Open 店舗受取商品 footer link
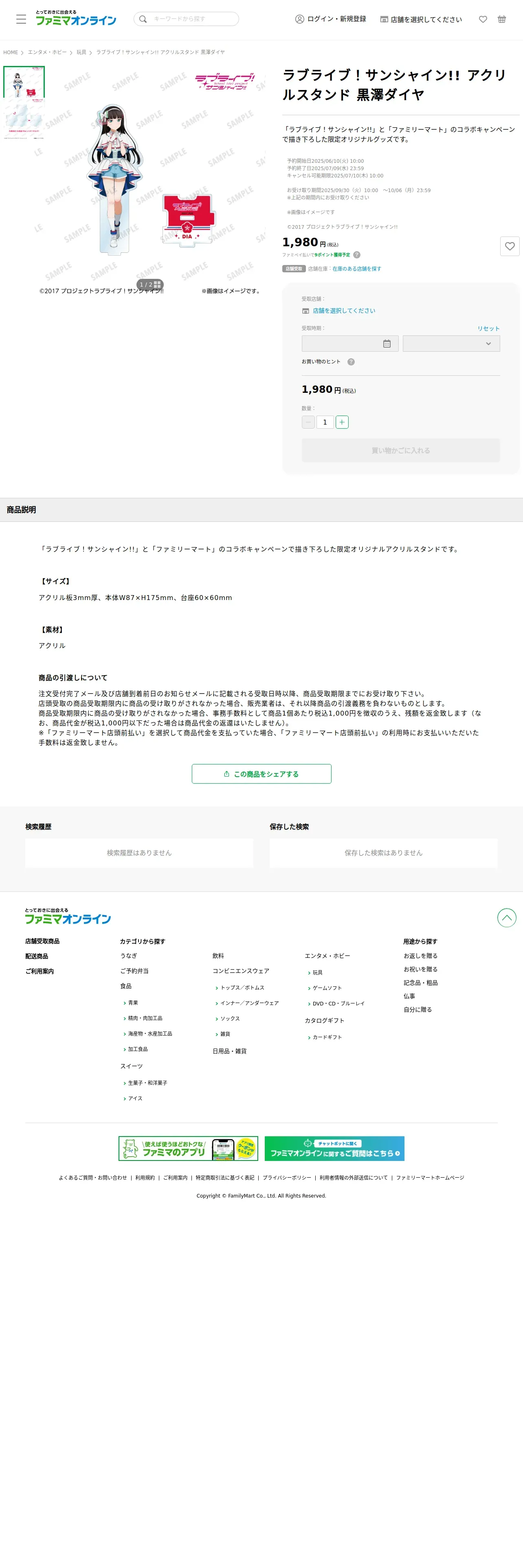 coord(43,941)
